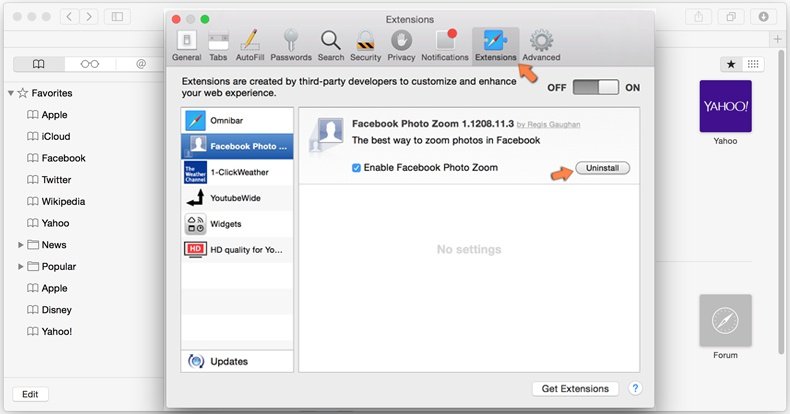This screenshot has height=414, width=790.
Task: Open the first Apple bookmark under Favorites
Action: click(x=47, y=115)
